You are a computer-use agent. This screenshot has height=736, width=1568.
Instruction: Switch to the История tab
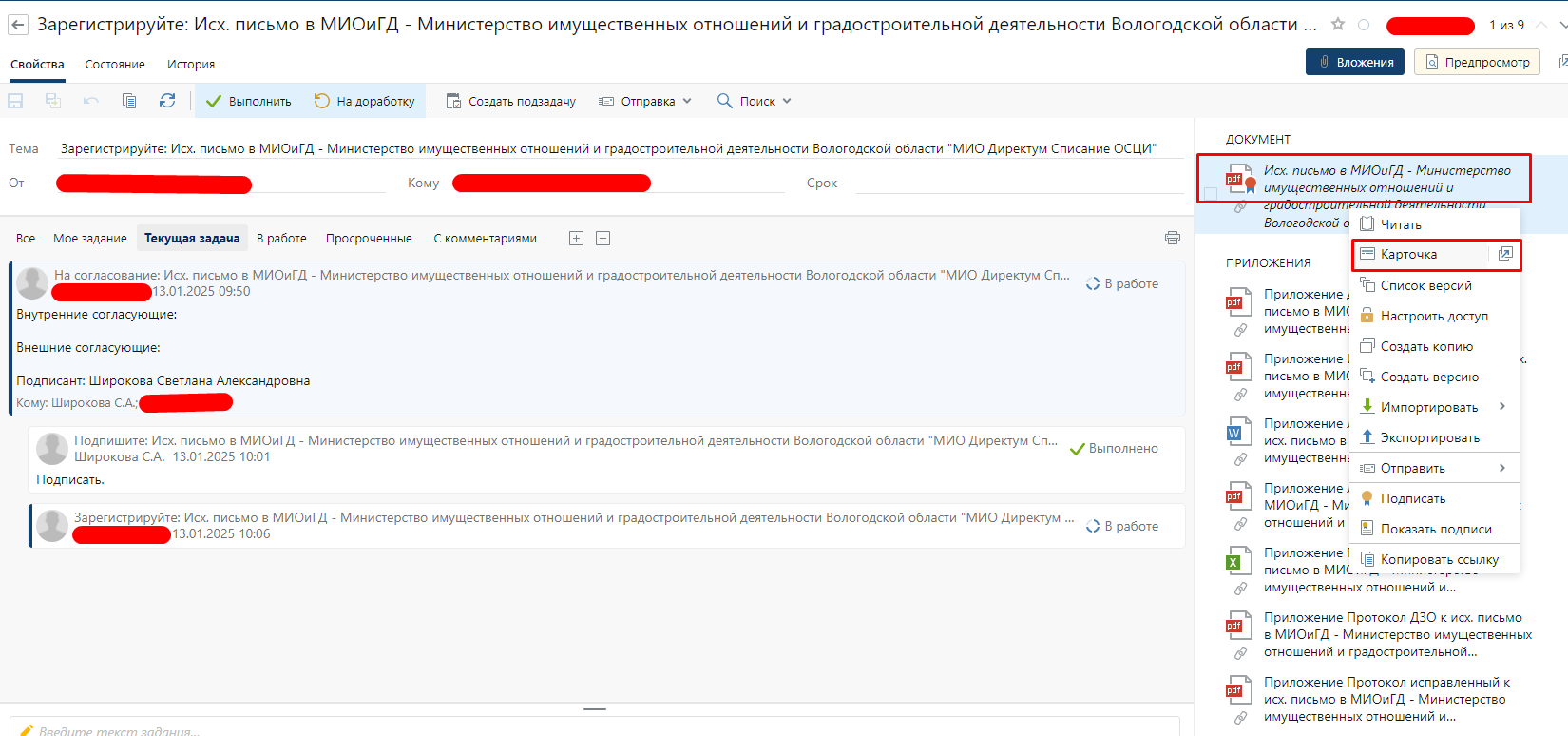[191, 64]
